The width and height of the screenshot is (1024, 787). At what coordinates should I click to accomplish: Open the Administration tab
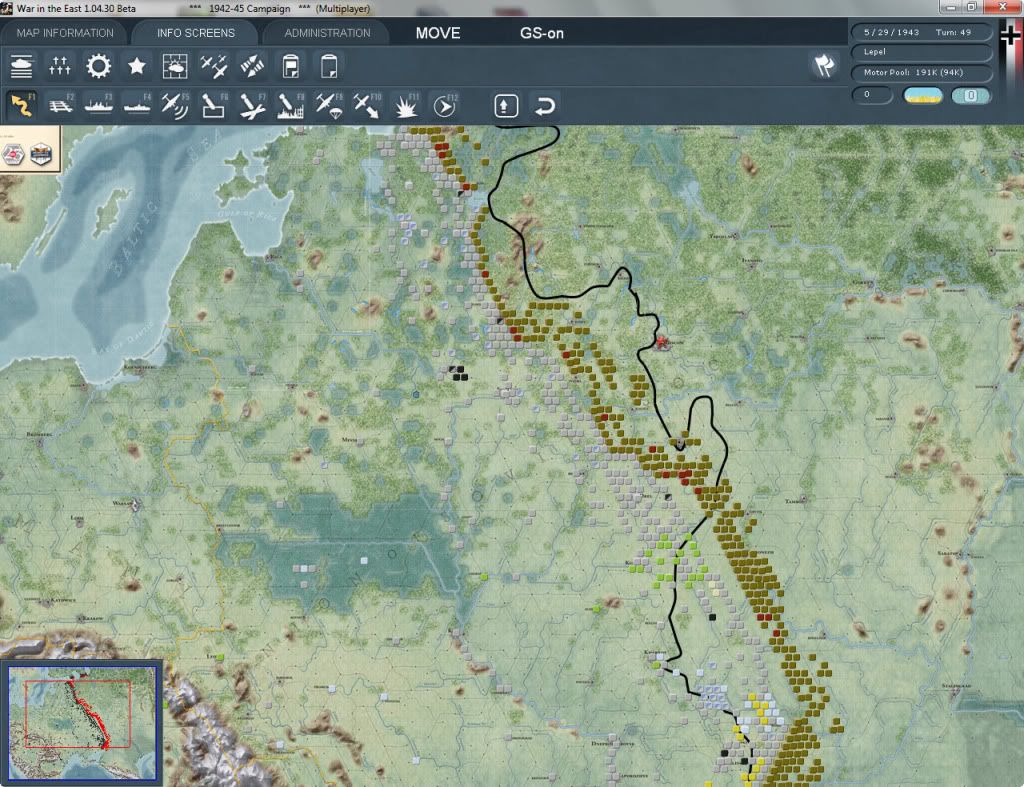[x=327, y=33]
